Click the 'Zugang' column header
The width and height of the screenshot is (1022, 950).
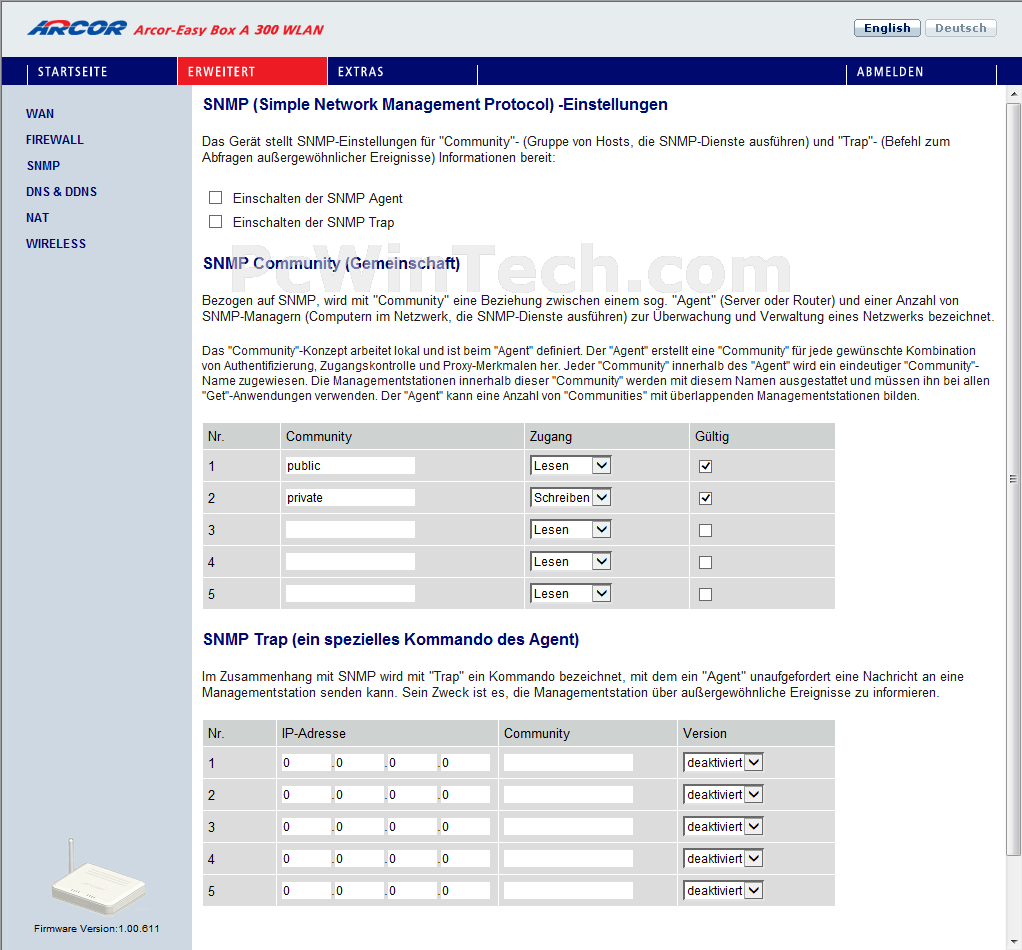pos(551,437)
